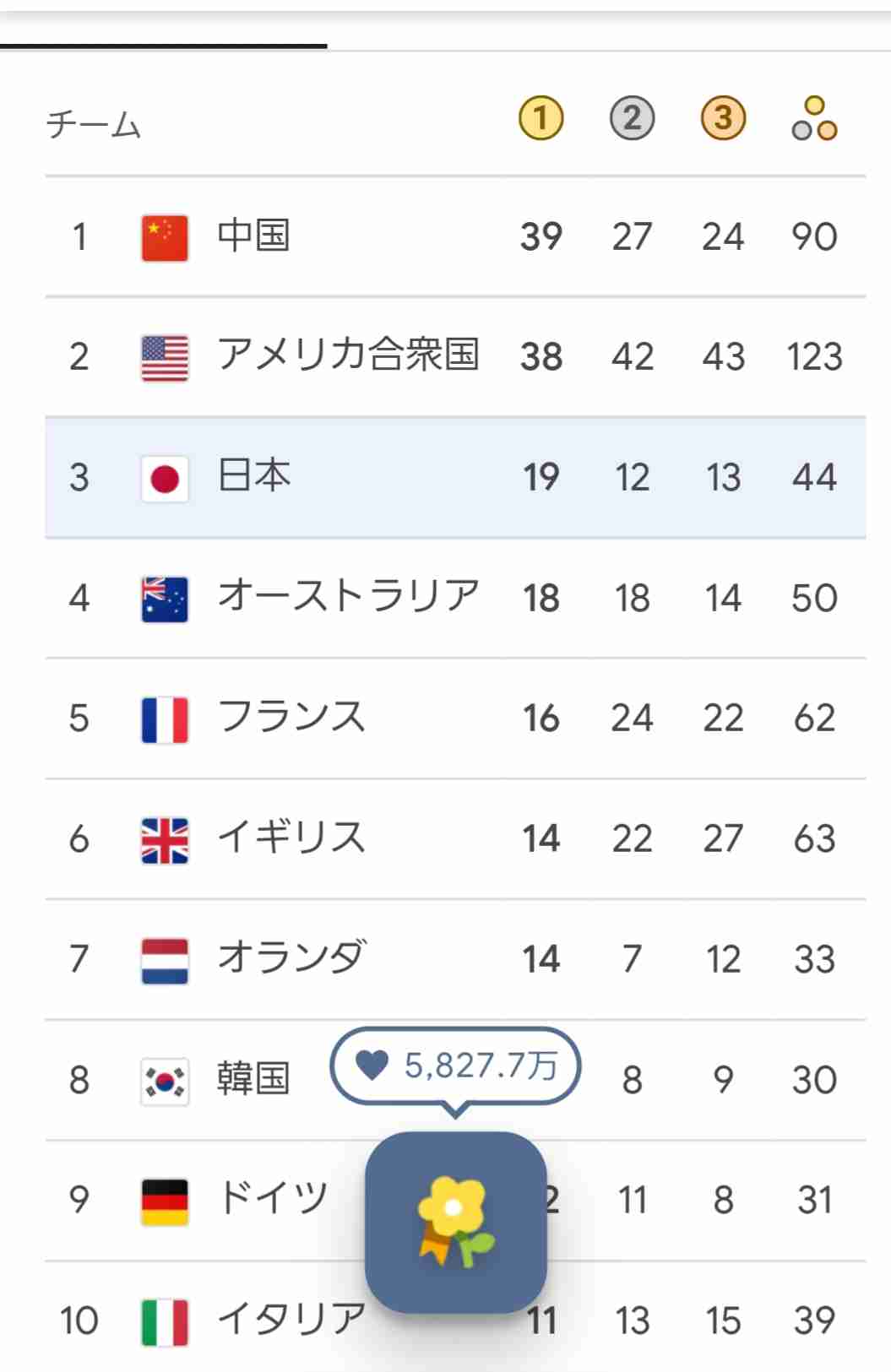Screen dimensions: 891x1372
Task: Click the gold medal column icon
Action: (541, 118)
